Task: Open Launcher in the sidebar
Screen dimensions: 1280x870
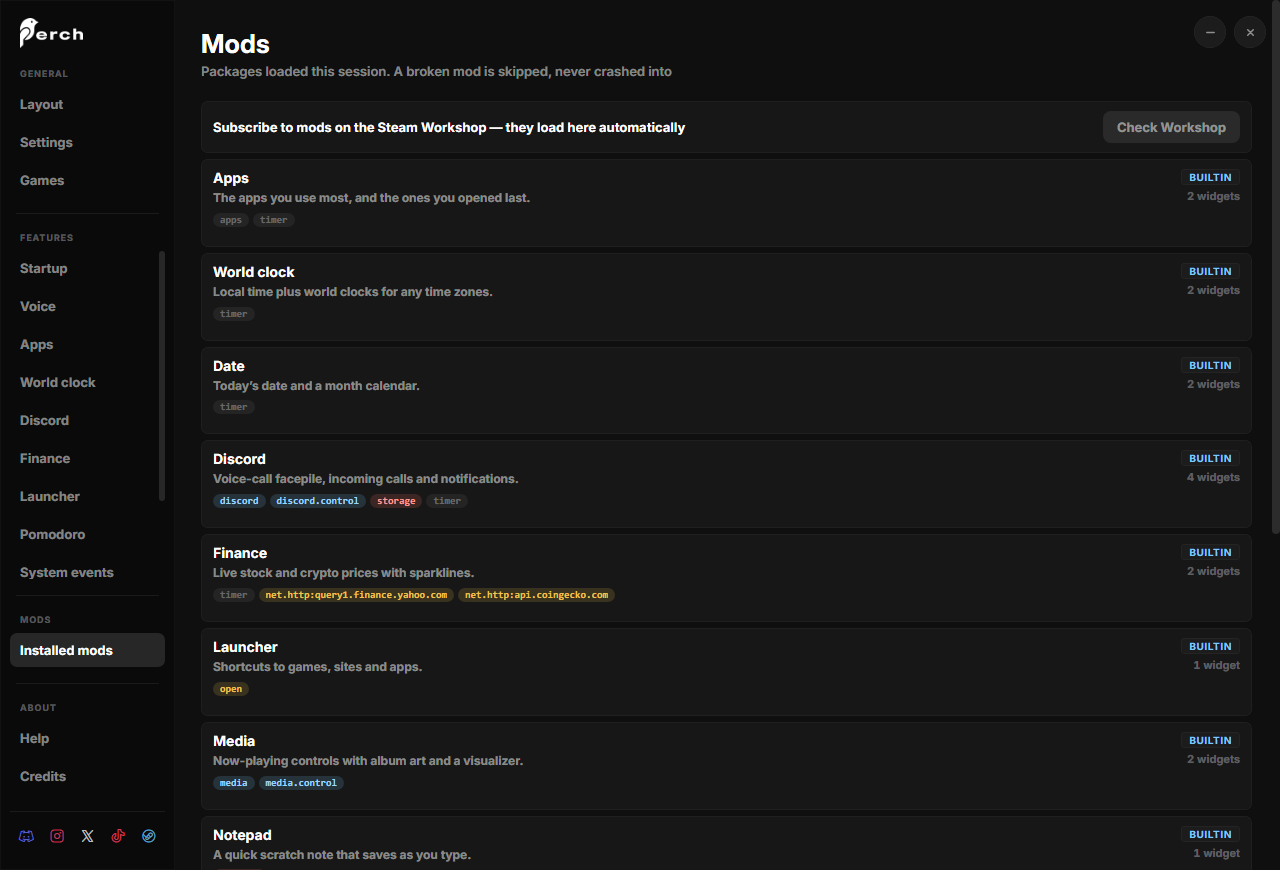Action: tap(82, 496)
